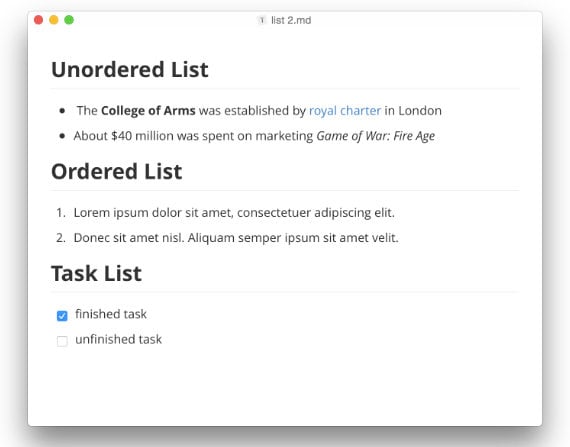Click the bold College of Arms text
570x447 pixels.
pos(148,110)
